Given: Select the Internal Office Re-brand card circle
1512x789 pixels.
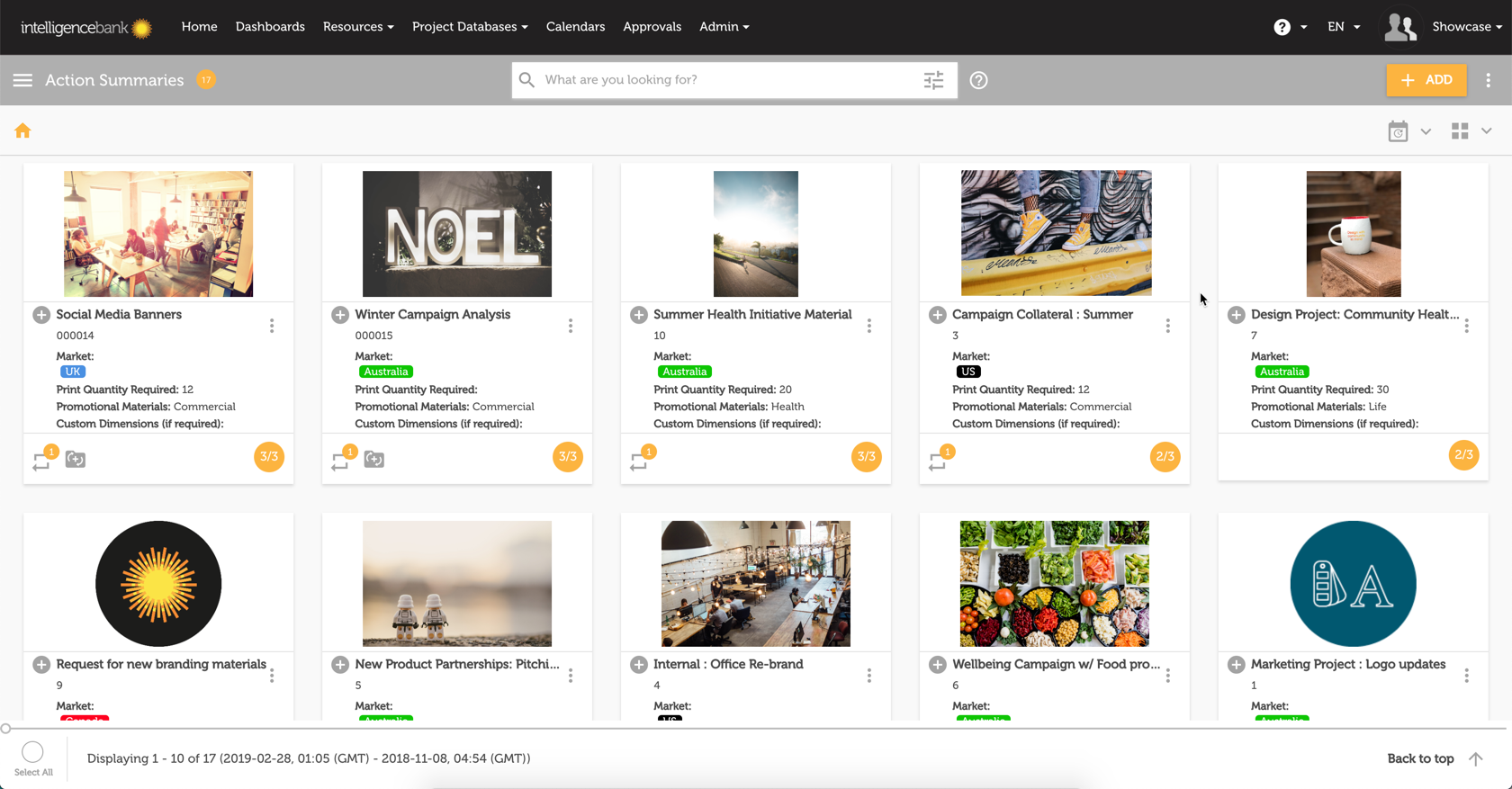Looking at the screenshot, I should (x=639, y=665).
